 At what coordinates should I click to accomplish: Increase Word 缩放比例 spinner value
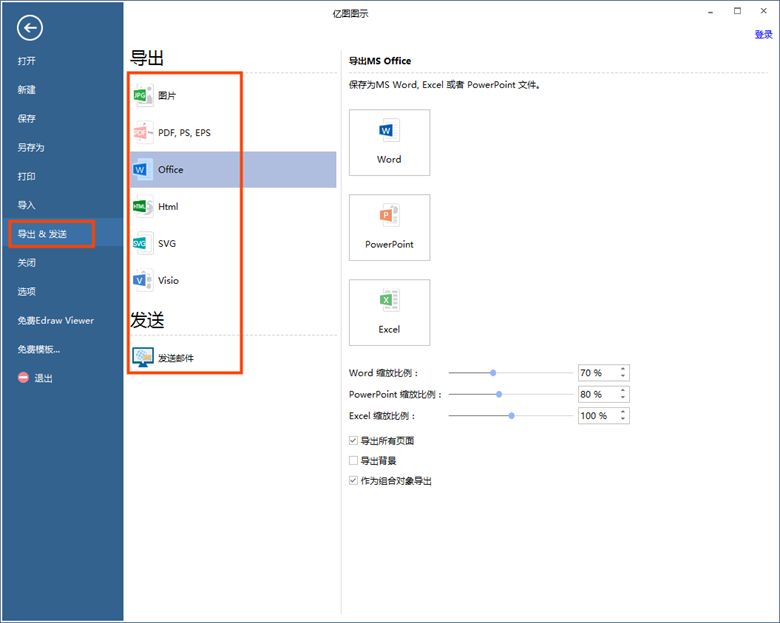tap(623, 369)
